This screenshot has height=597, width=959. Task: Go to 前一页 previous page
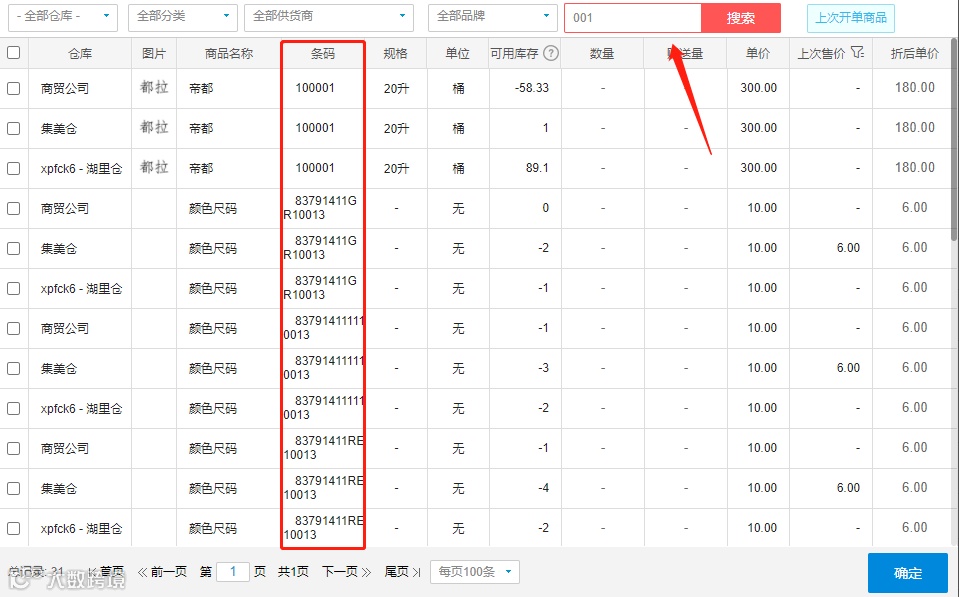coord(162,572)
